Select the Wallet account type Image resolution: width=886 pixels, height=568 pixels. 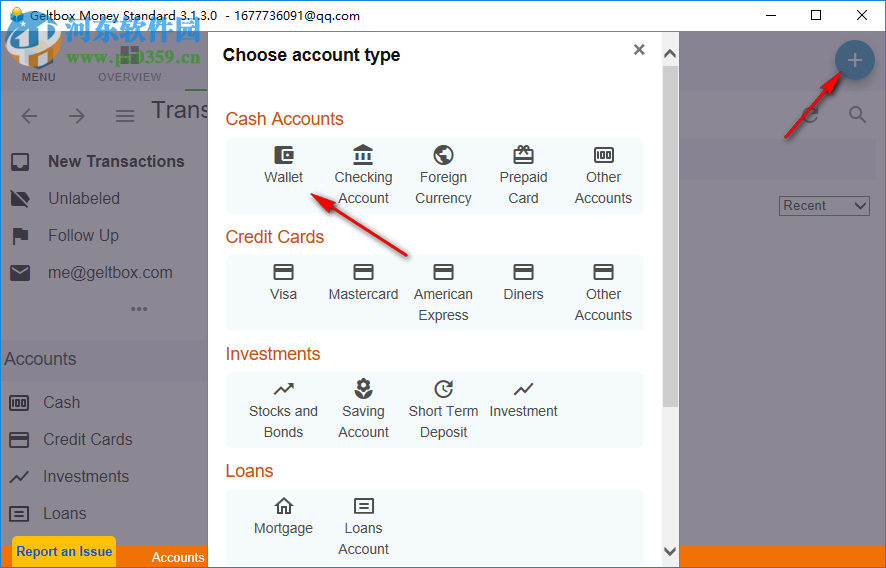[x=283, y=166]
